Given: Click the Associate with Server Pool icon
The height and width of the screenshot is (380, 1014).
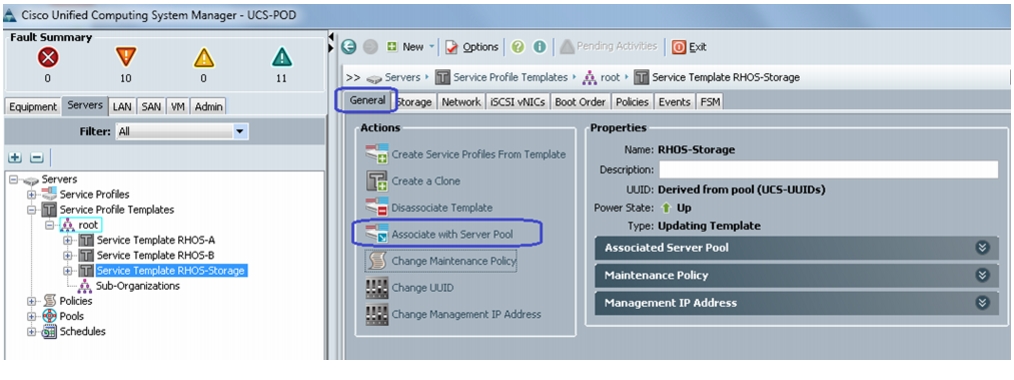Looking at the screenshot, I should point(377,234).
